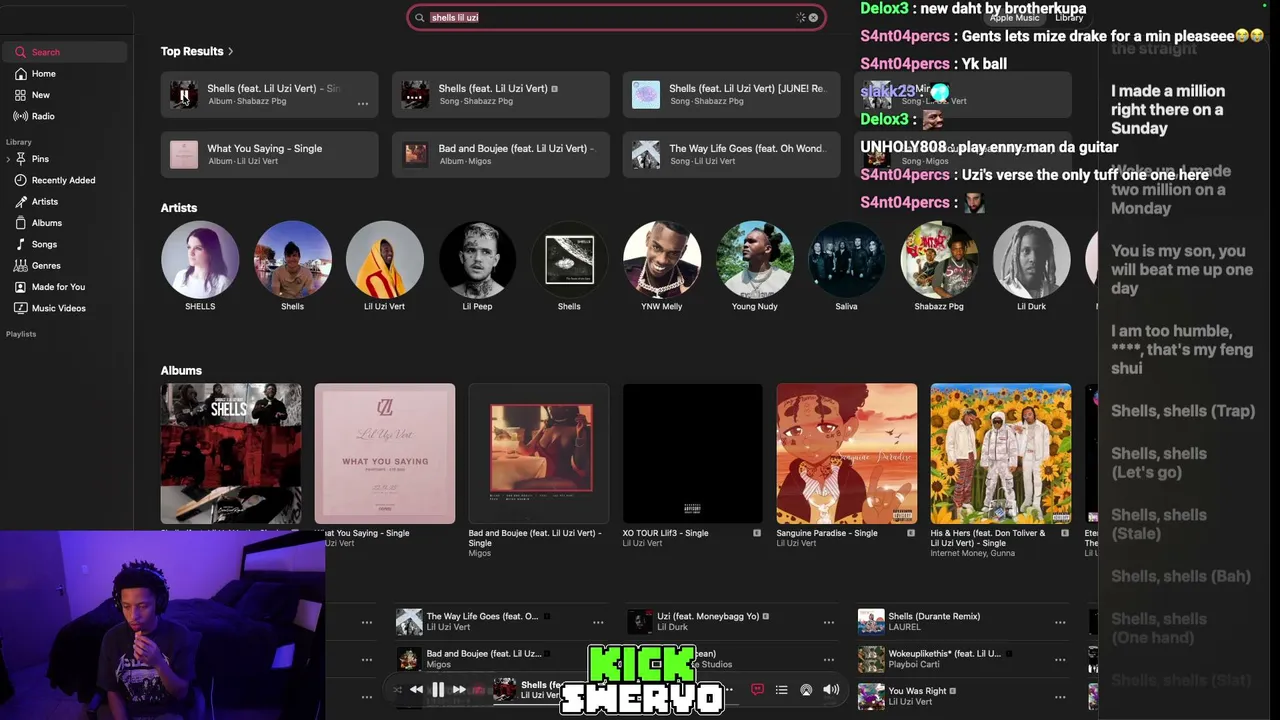Click the volume speaker icon

click(x=831, y=689)
